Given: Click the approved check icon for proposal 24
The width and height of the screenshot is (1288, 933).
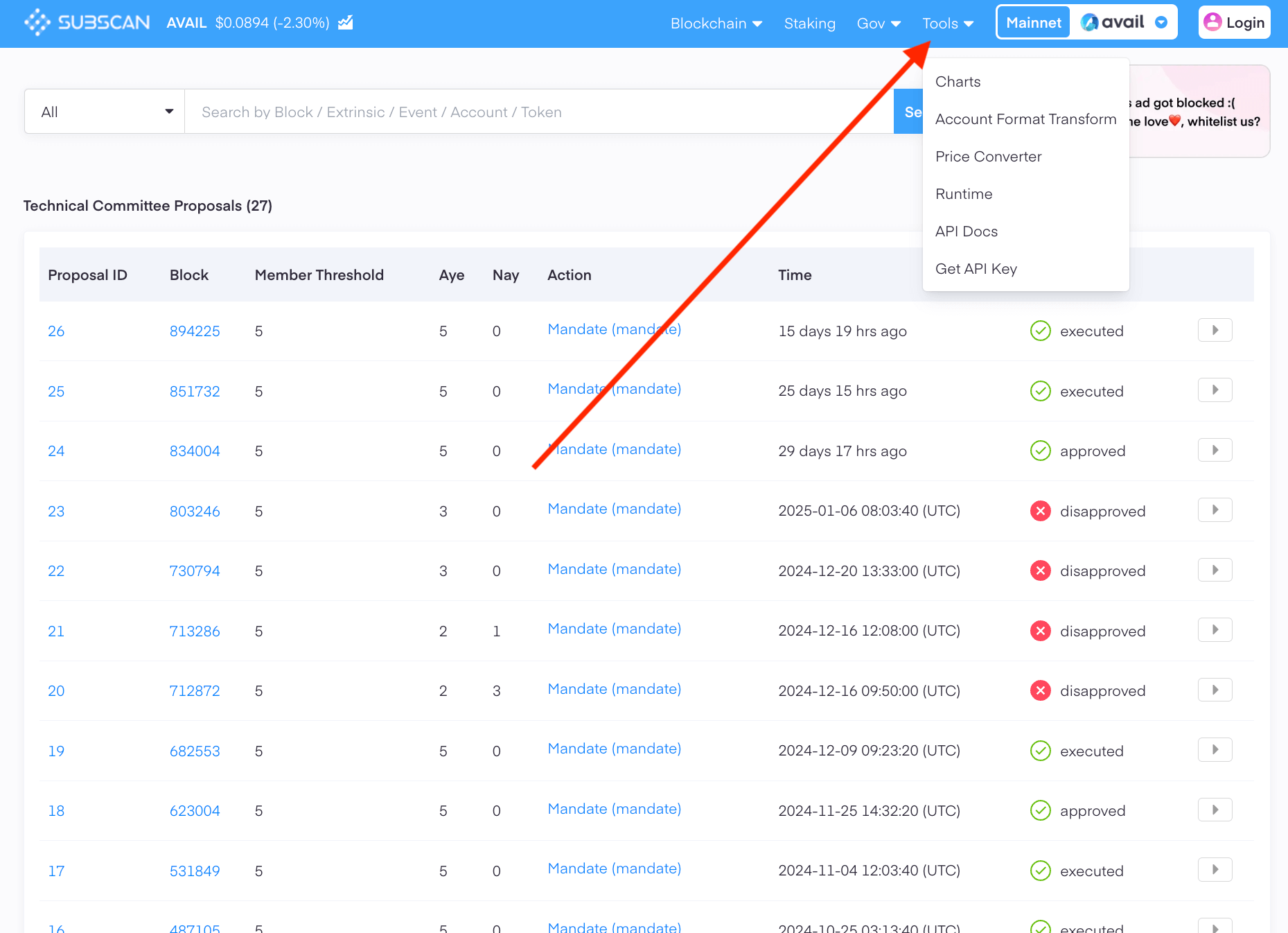Looking at the screenshot, I should pyautogui.click(x=1040, y=451).
